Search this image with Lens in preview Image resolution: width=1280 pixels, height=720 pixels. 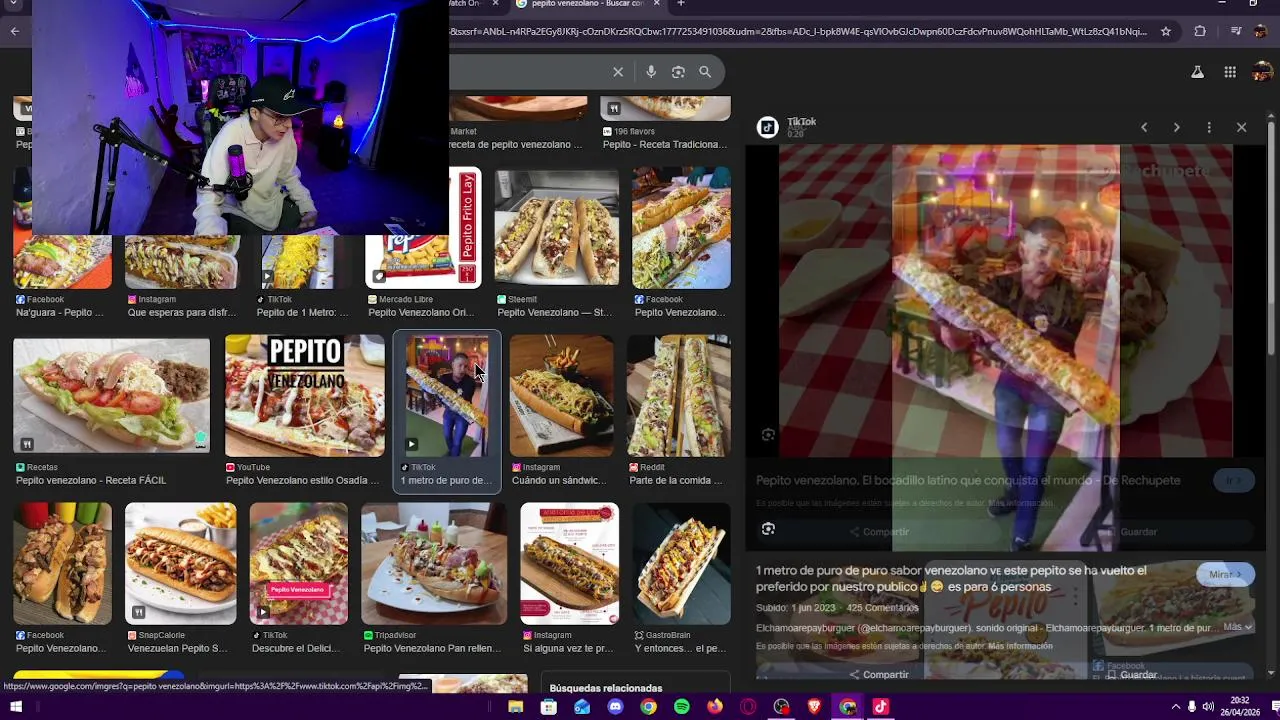point(768,529)
